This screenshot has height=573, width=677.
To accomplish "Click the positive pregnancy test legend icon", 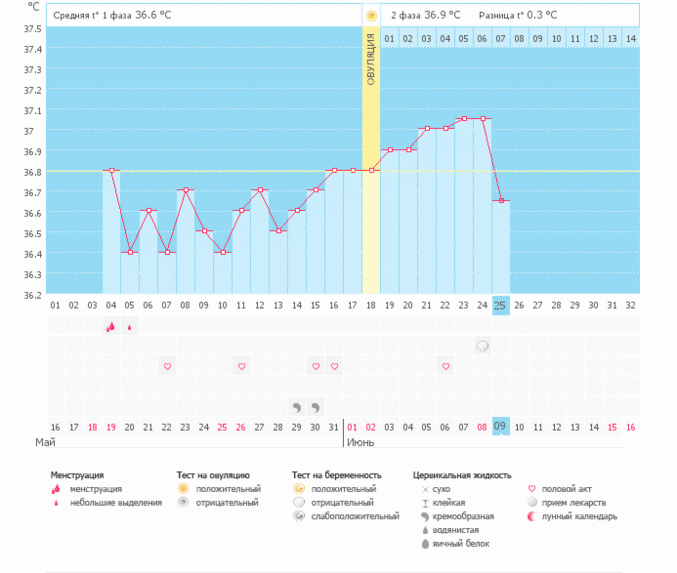I will point(299,489).
